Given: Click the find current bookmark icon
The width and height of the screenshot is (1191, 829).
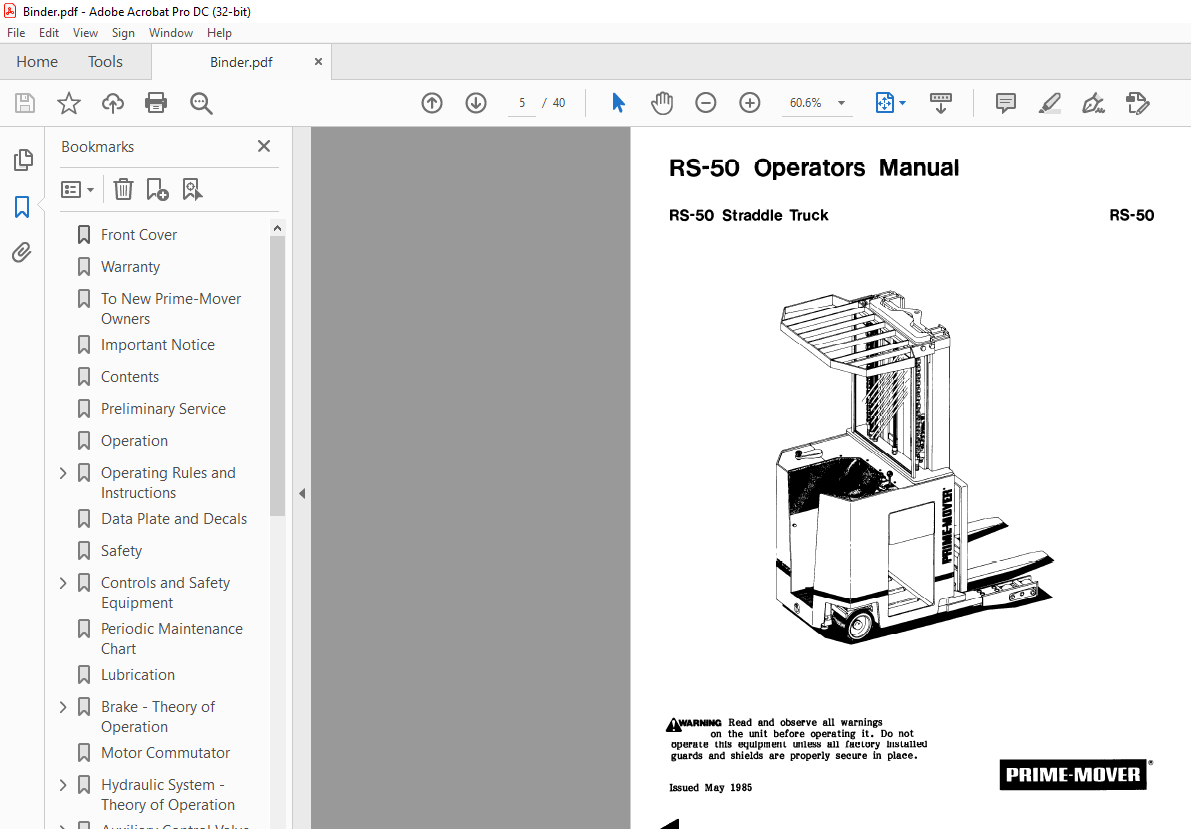Looking at the screenshot, I should click(192, 189).
